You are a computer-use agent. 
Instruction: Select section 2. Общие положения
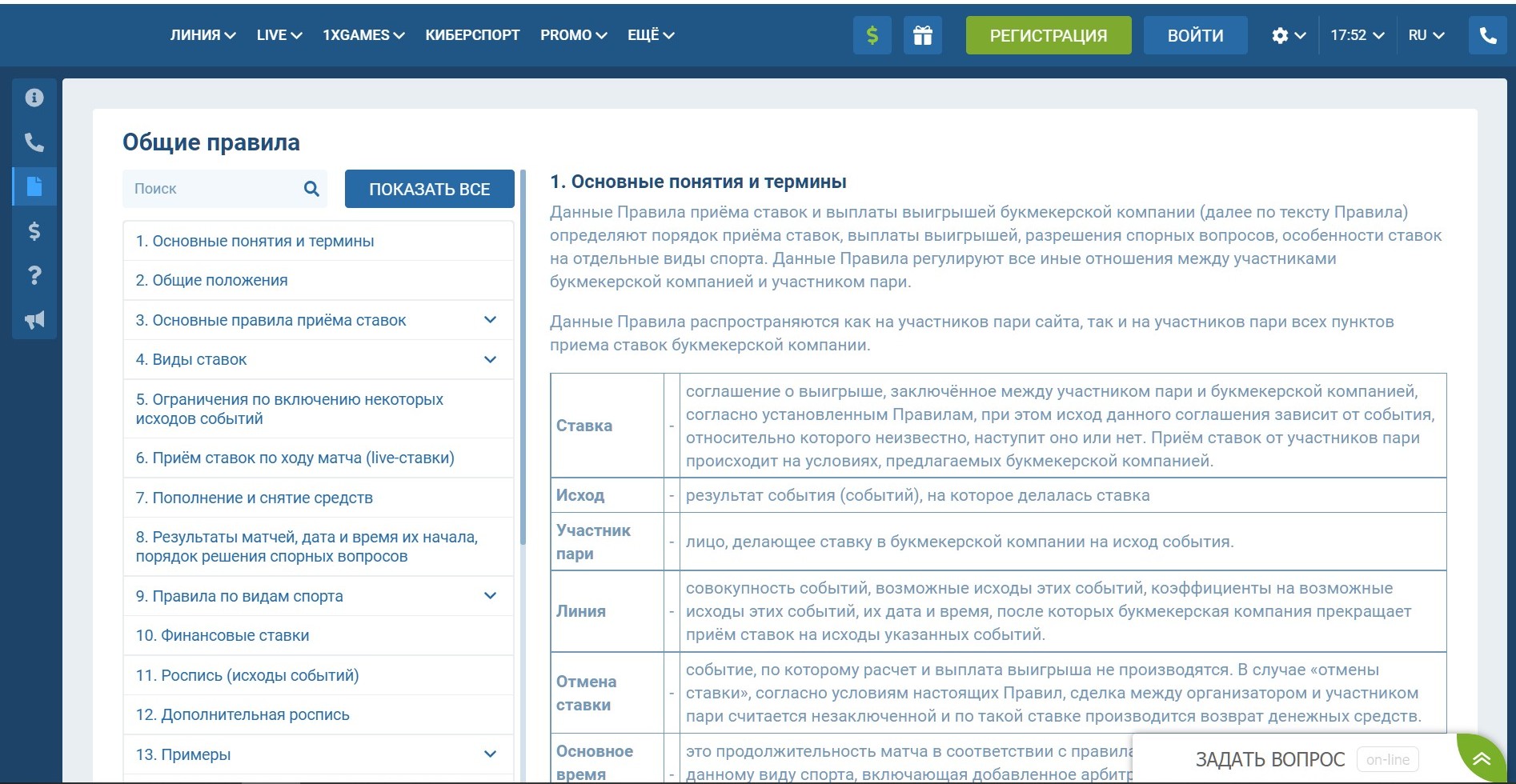(x=319, y=280)
